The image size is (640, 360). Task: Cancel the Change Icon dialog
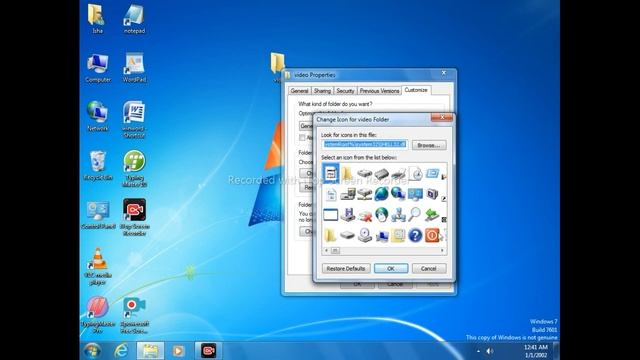pos(429,269)
